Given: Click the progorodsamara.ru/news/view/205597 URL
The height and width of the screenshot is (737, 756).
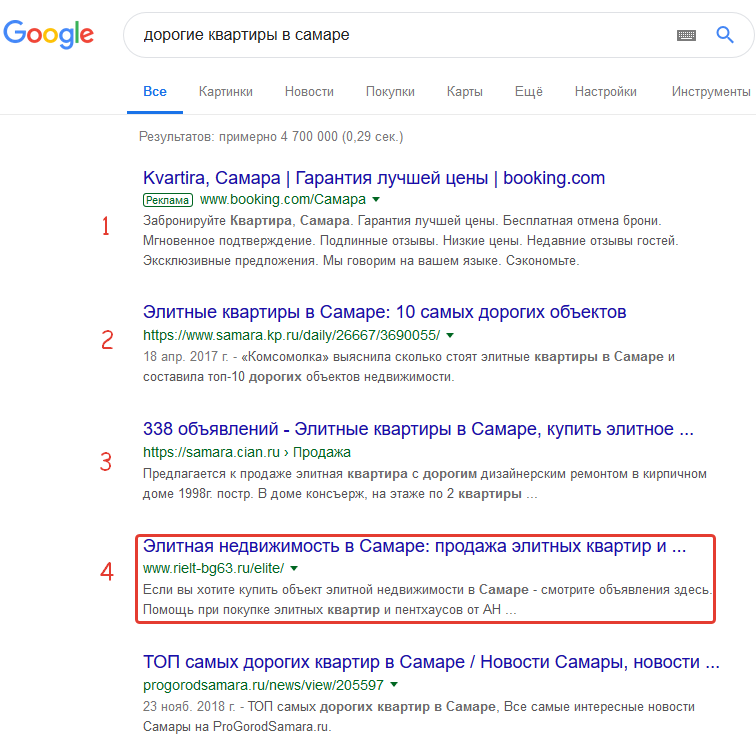Looking at the screenshot, I should tap(263, 685).
